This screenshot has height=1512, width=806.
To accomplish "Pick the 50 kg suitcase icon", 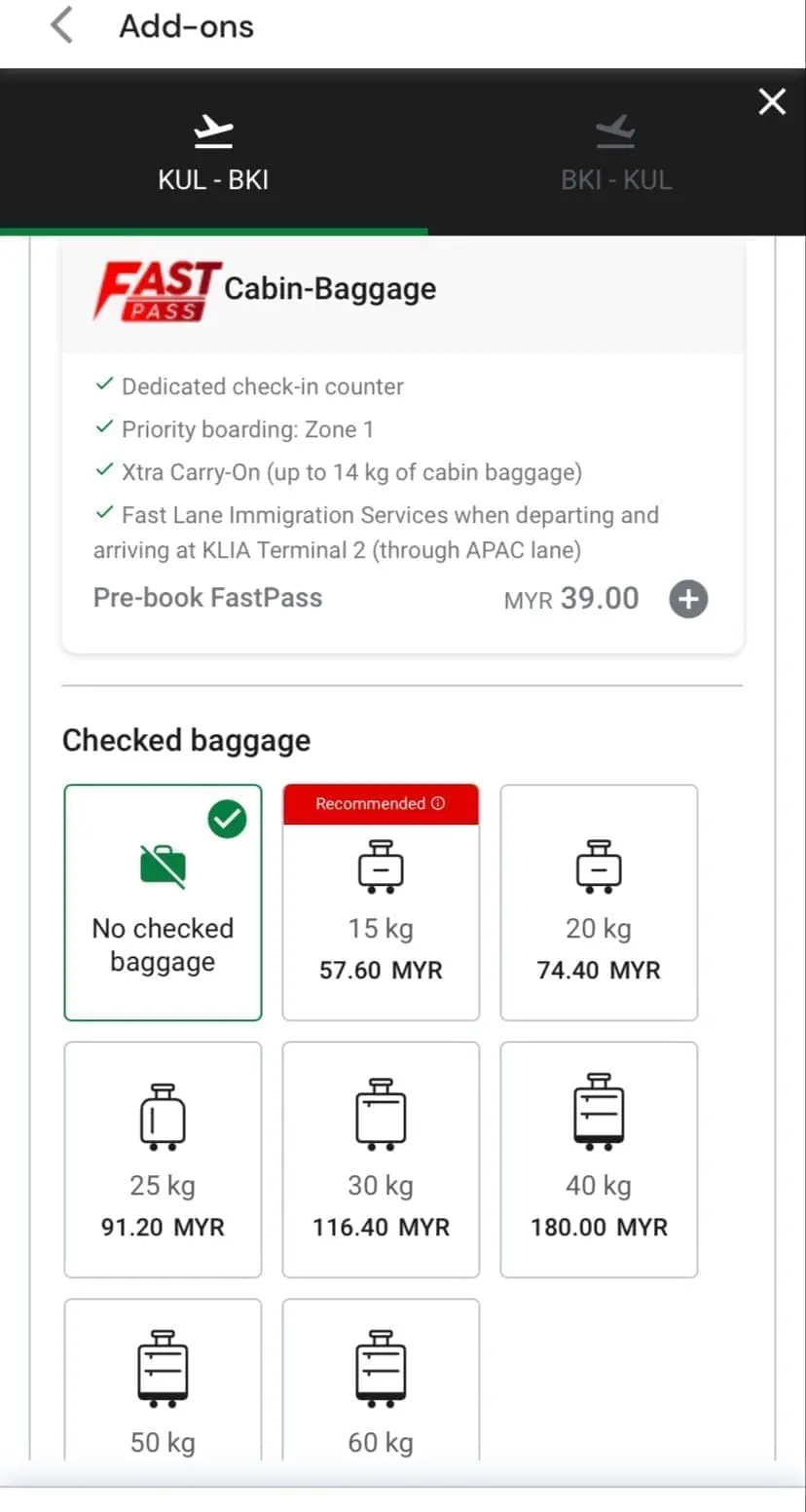I will click(163, 1369).
